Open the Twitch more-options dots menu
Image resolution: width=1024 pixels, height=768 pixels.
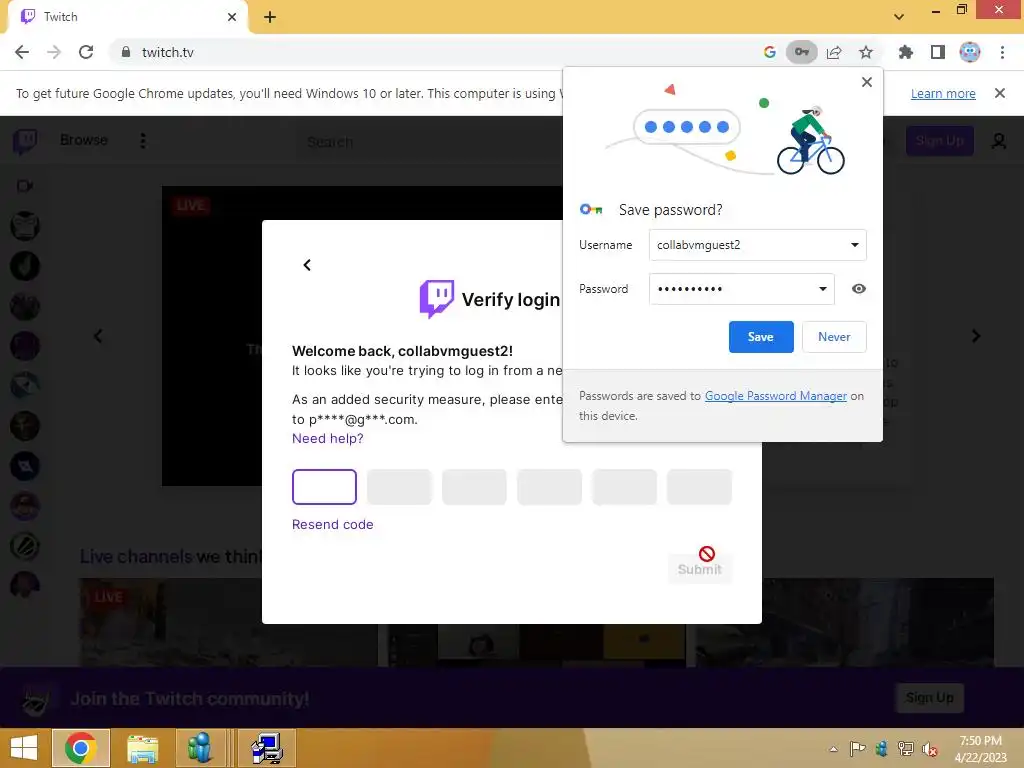point(143,140)
